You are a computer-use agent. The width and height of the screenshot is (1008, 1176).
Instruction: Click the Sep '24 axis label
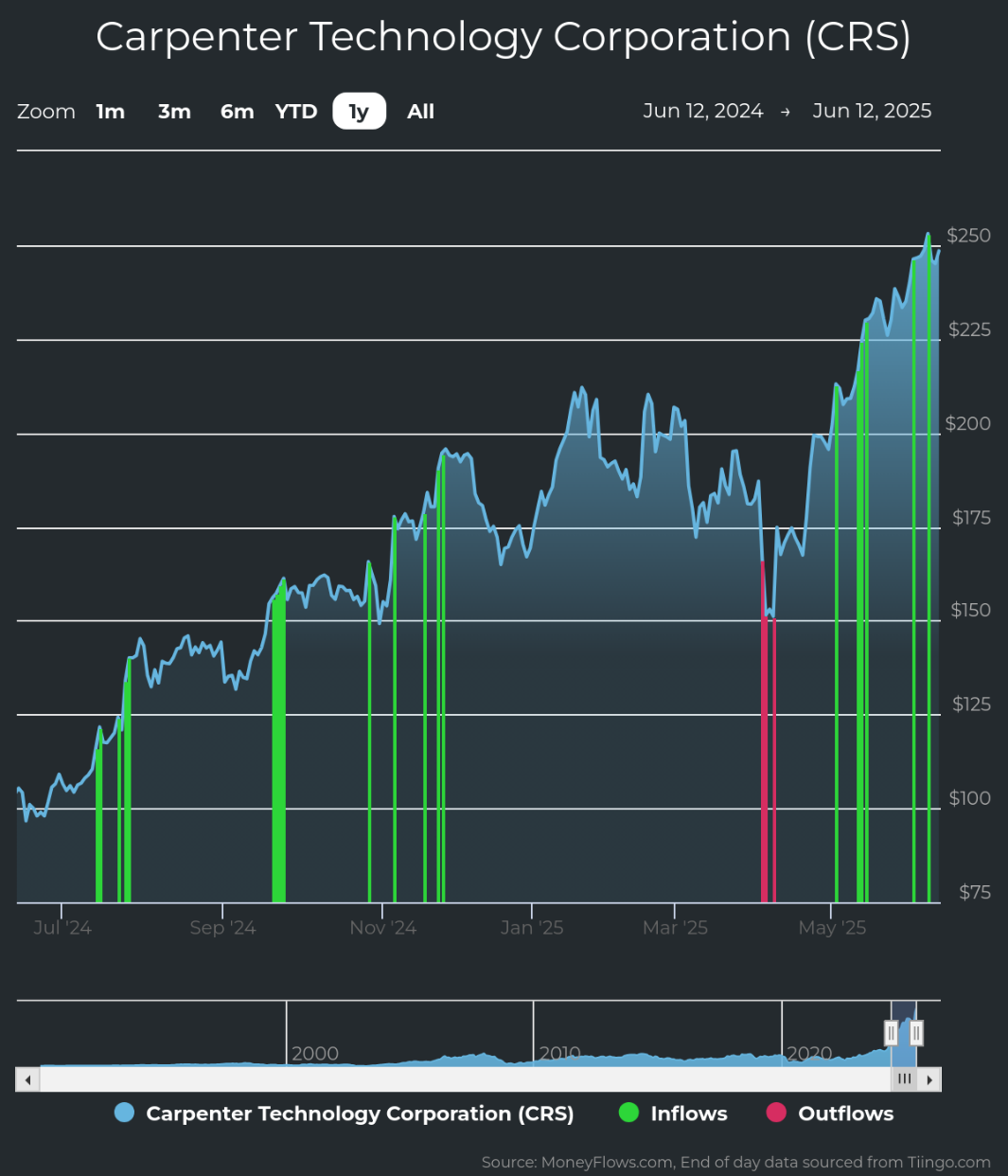(222, 927)
